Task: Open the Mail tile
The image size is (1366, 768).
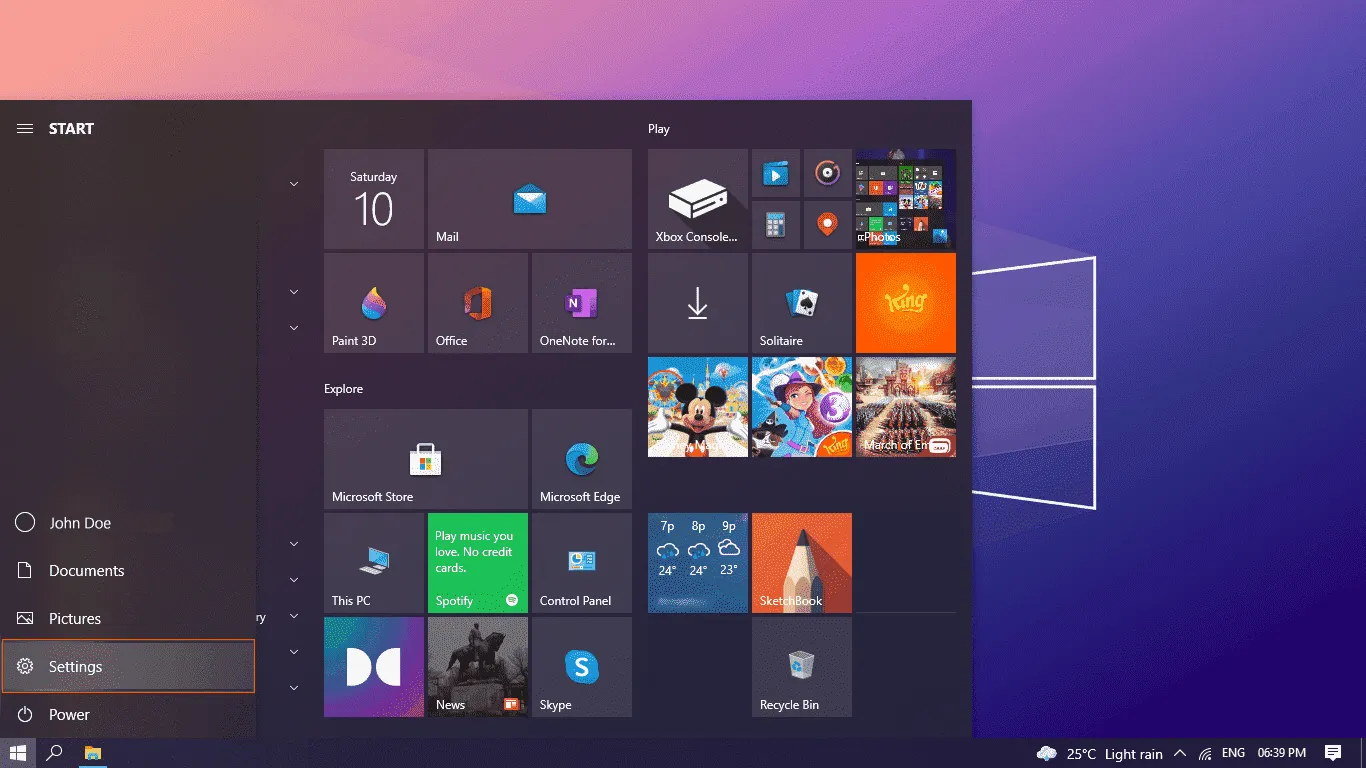Action: click(530, 199)
